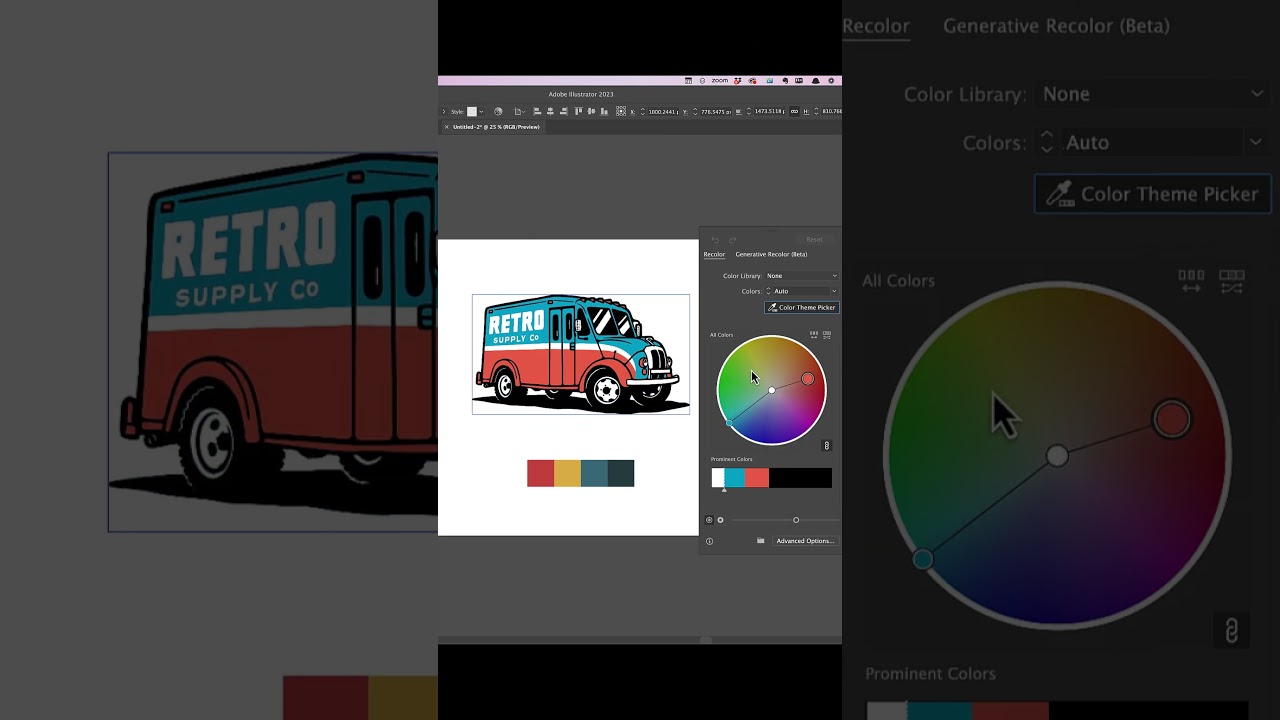The height and width of the screenshot is (720, 1280).
Task: Click randomly change color order icon above small wheel
Action: pos(827,335)
